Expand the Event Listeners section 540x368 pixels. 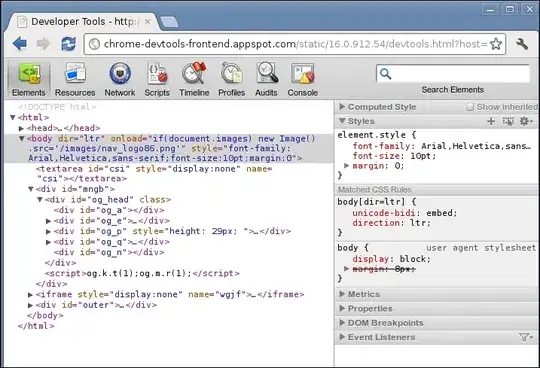342,337
